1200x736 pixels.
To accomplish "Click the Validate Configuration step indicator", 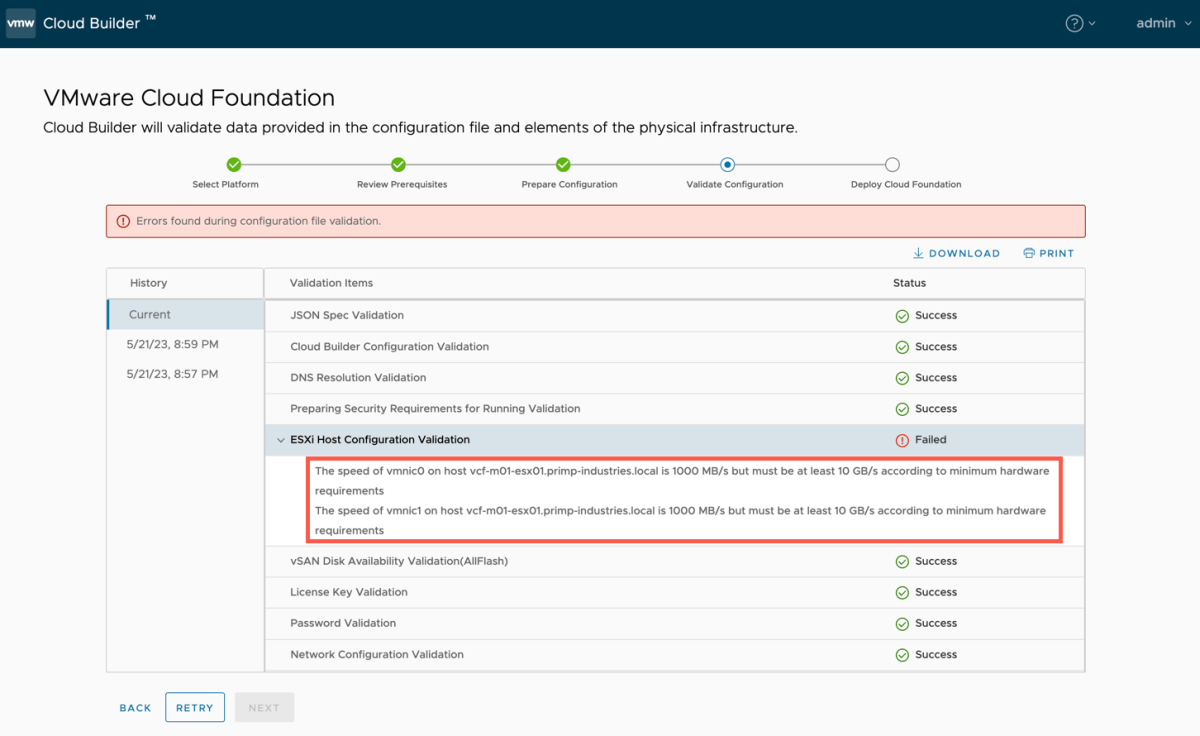I will click(x=728, y=165).
